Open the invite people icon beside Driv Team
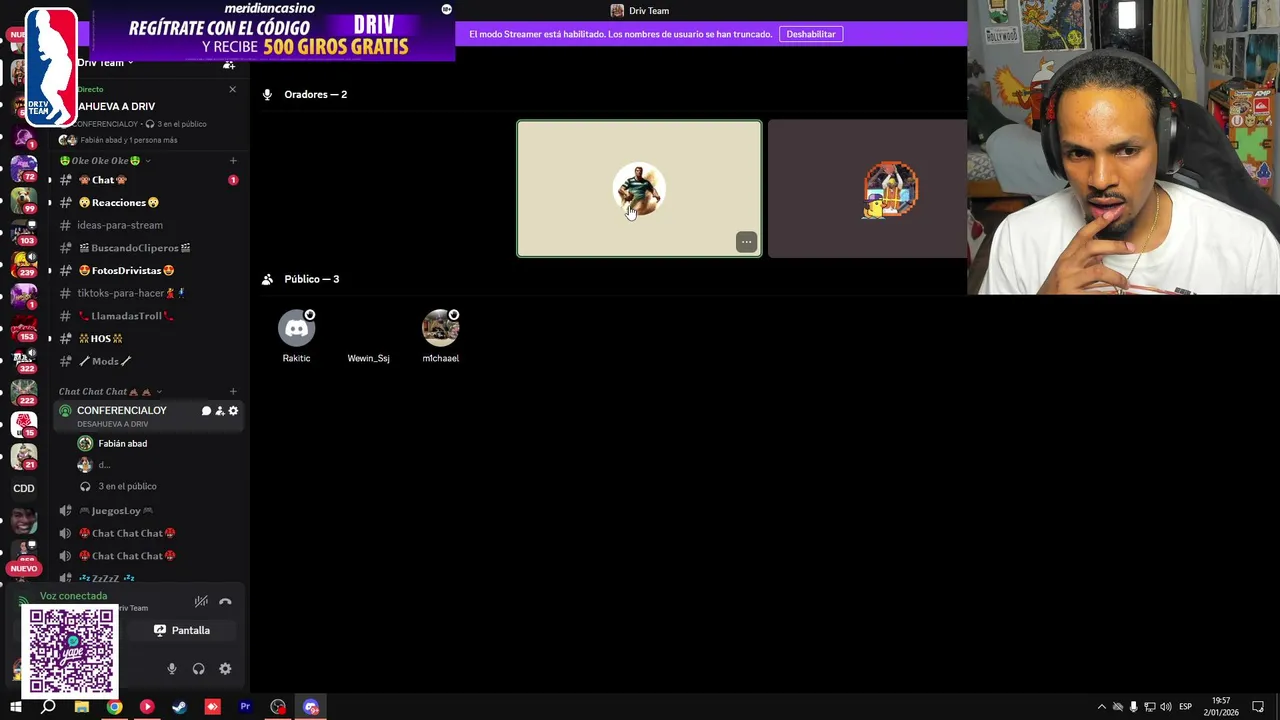Viewport: 1280px width, 720px height. click(x=229, y=64)
